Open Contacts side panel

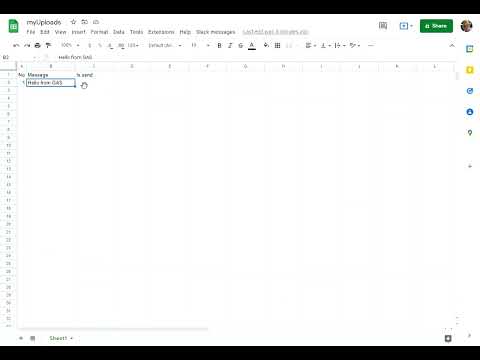(470, 112)
